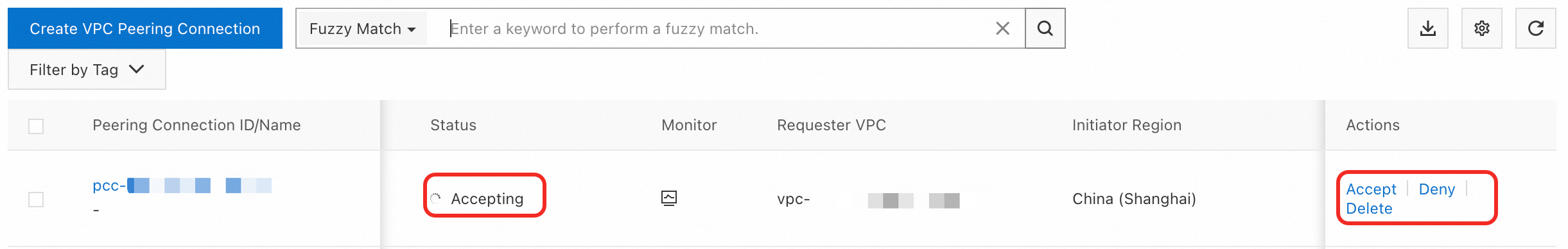Click the Filter by Tag chevron arrow

tap(136, 69)
